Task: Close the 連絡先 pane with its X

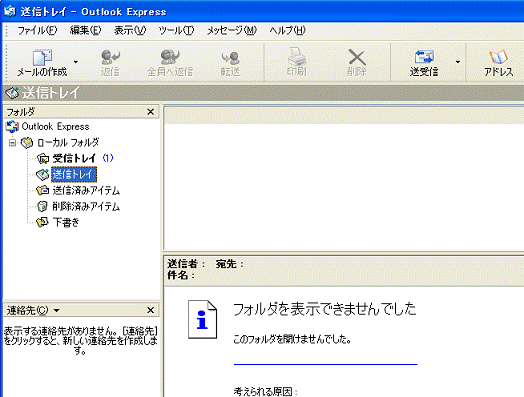Action: [x=151, y=310]
